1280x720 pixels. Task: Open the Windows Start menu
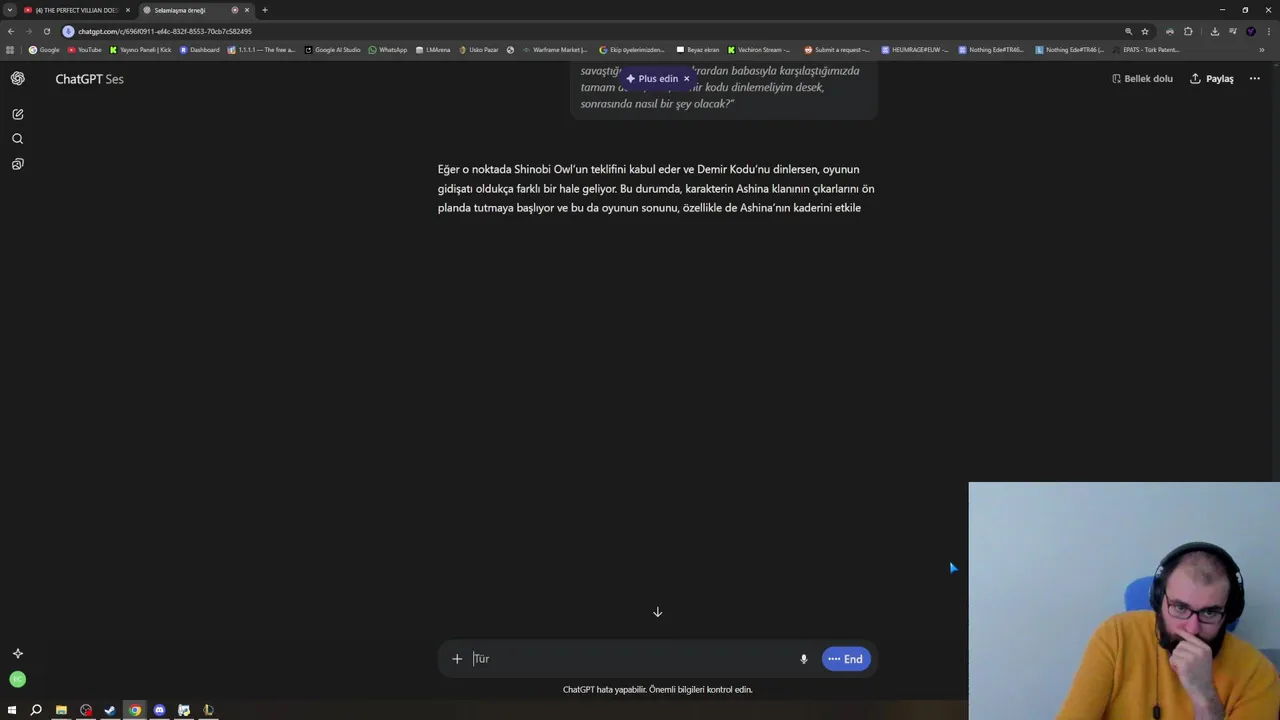point(12,710)
